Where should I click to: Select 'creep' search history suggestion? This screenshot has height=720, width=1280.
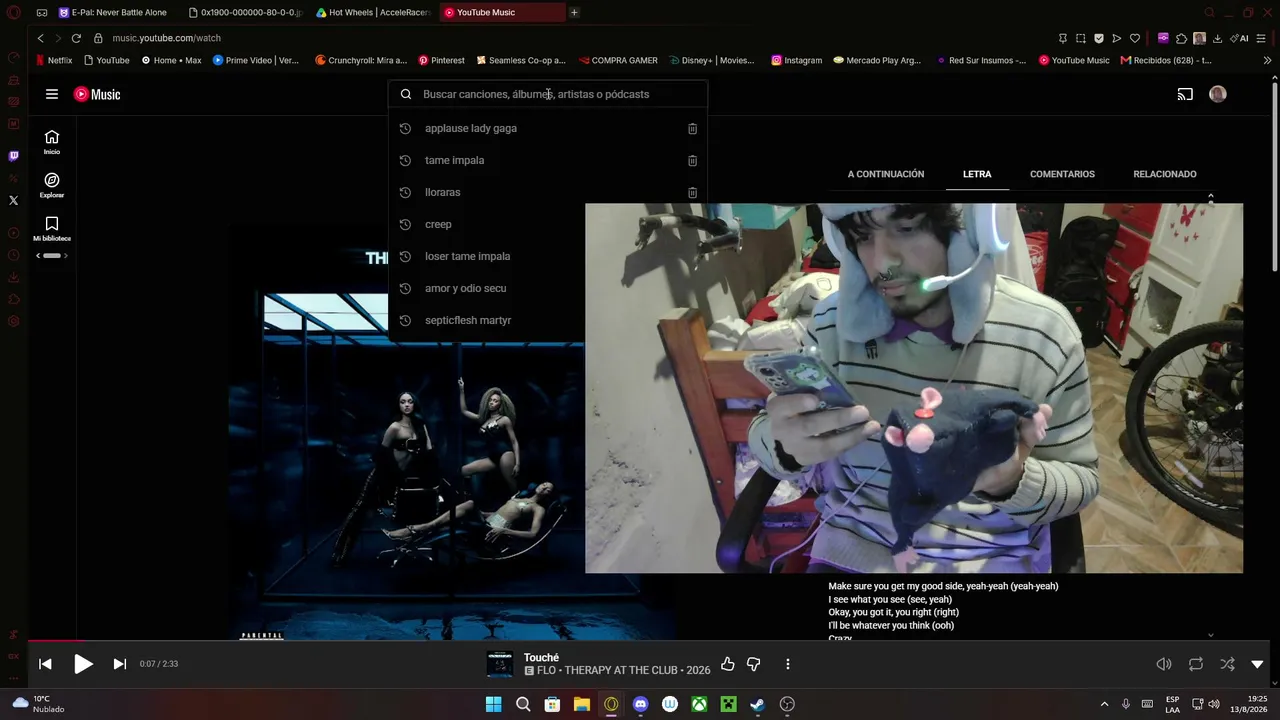(548, 224)
